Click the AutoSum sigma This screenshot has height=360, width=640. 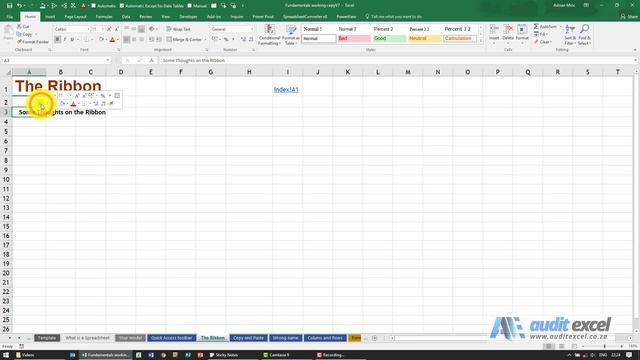[536, 26]
